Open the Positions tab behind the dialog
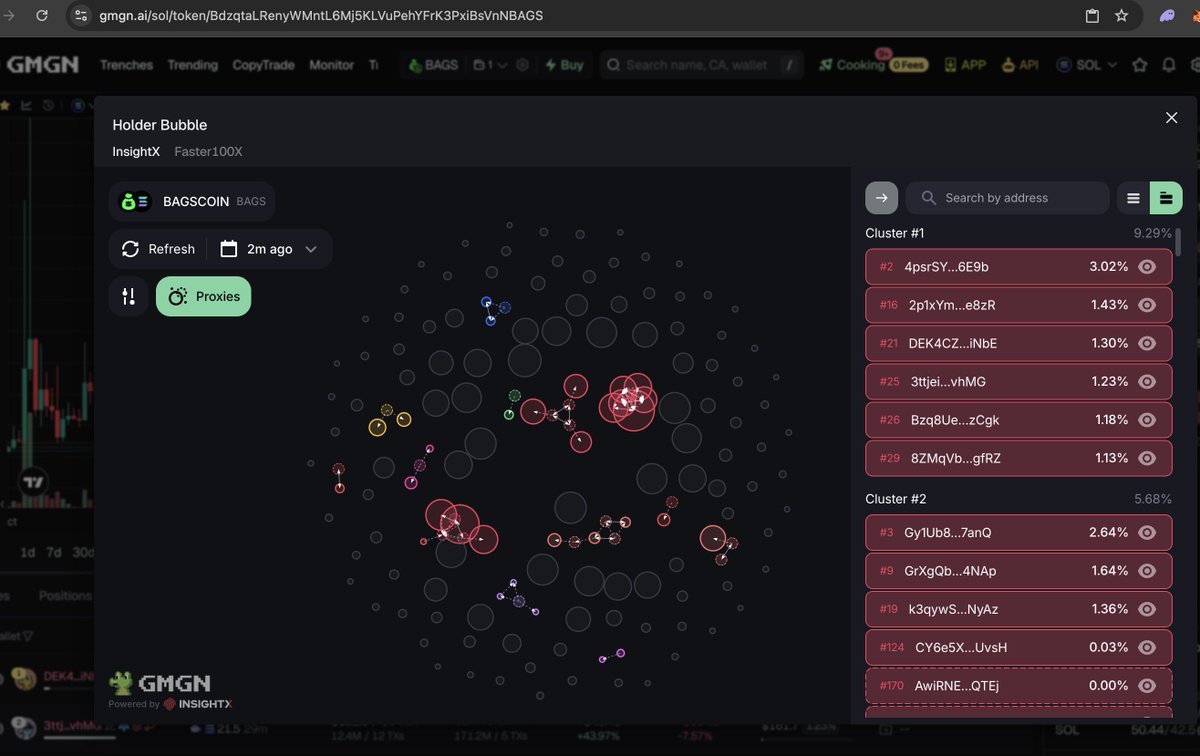 [x=65, y=596]
